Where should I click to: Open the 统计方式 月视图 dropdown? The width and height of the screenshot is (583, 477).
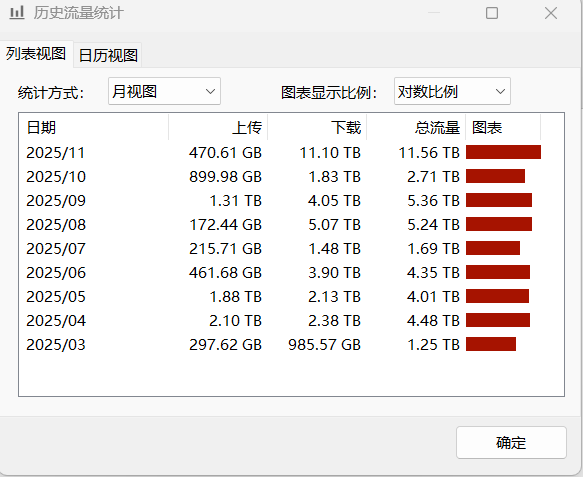[x=164, y=91]
